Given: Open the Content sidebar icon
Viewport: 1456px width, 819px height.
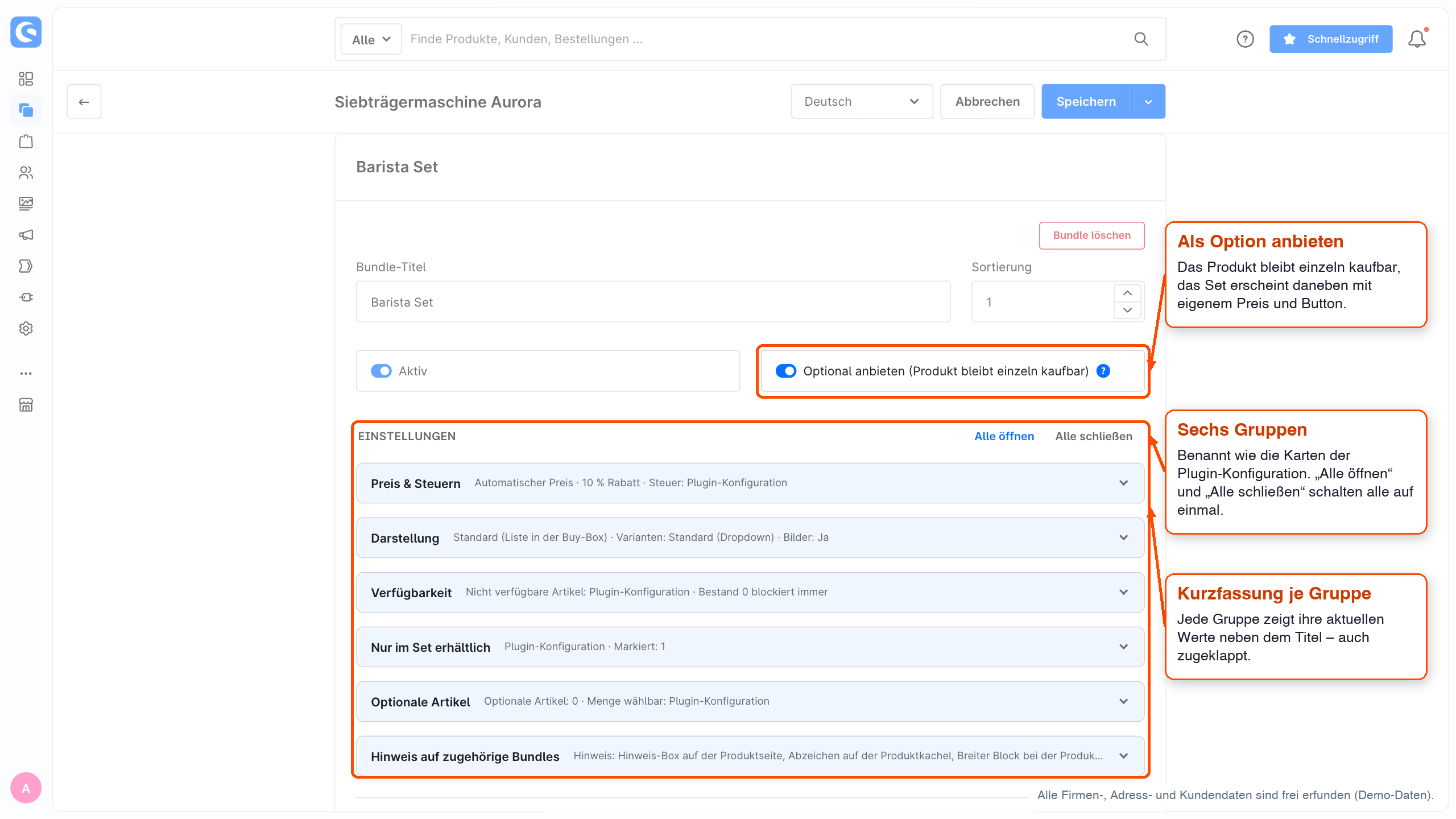Looking at the screenshot, I should [26, 204].
